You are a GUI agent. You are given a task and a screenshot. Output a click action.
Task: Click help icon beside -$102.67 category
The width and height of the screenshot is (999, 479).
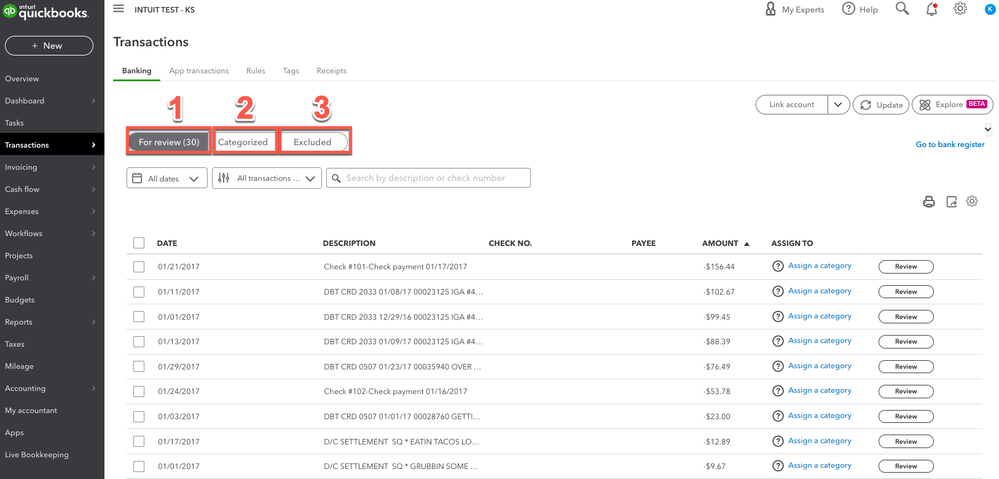[x=777, y=291]
